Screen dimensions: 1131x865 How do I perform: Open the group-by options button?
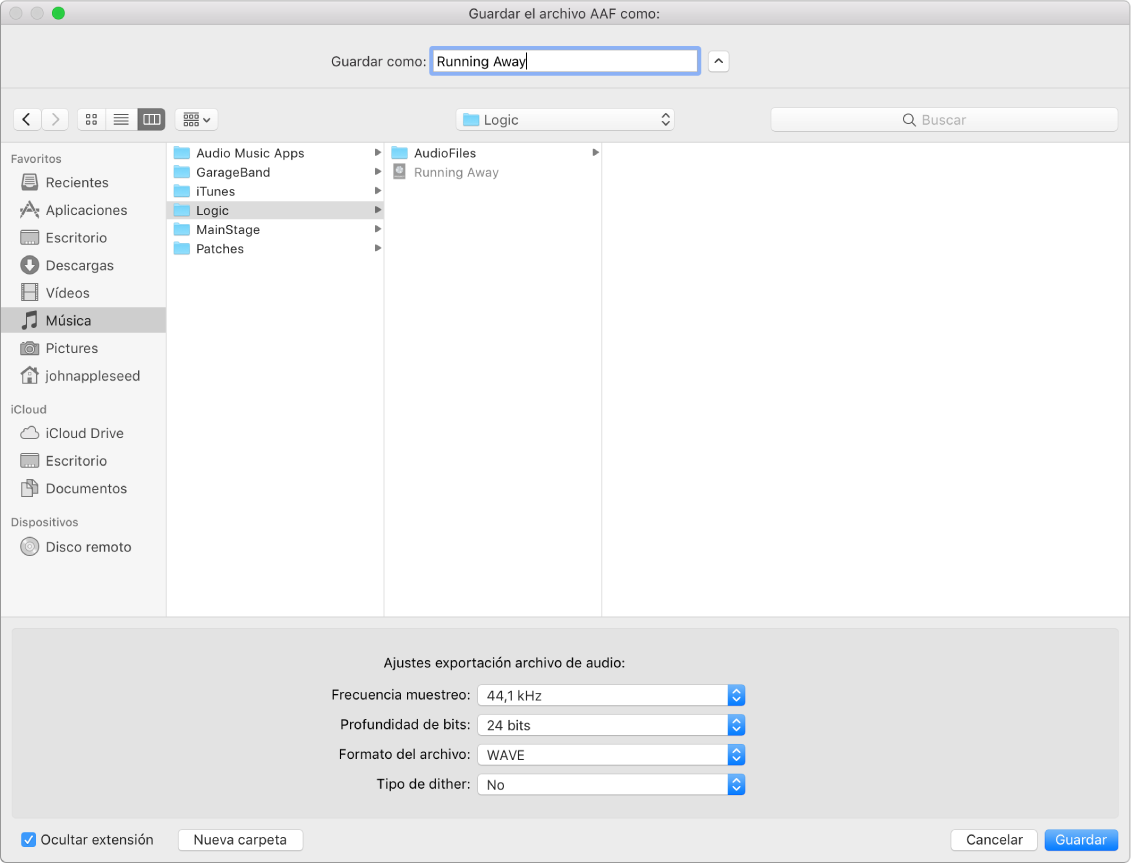[196, 119]
